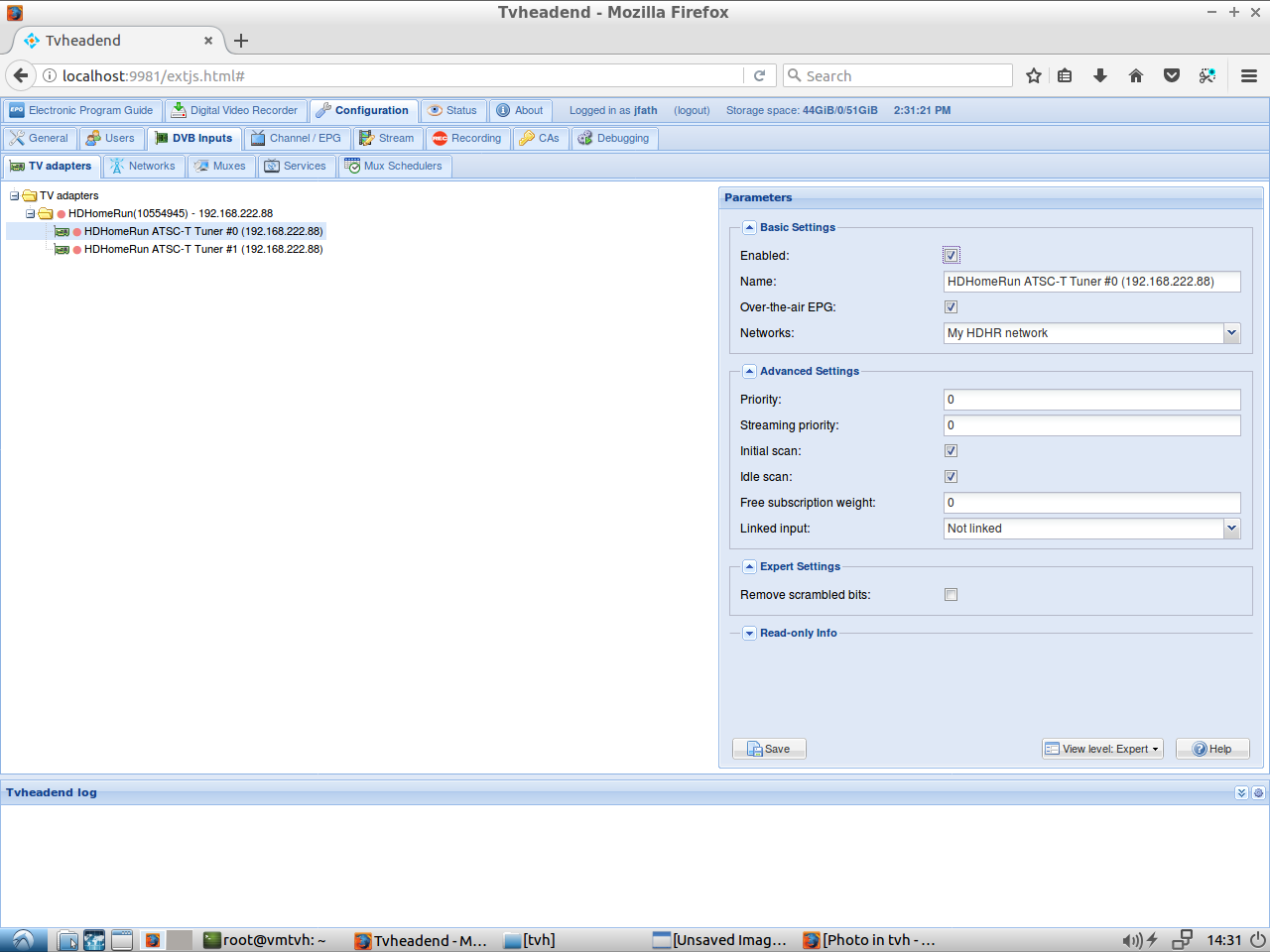This screenshot has width=1270, height=952.
Task: Open the Networks dropdown showing My HDHR network
Action: (1232, 332)
